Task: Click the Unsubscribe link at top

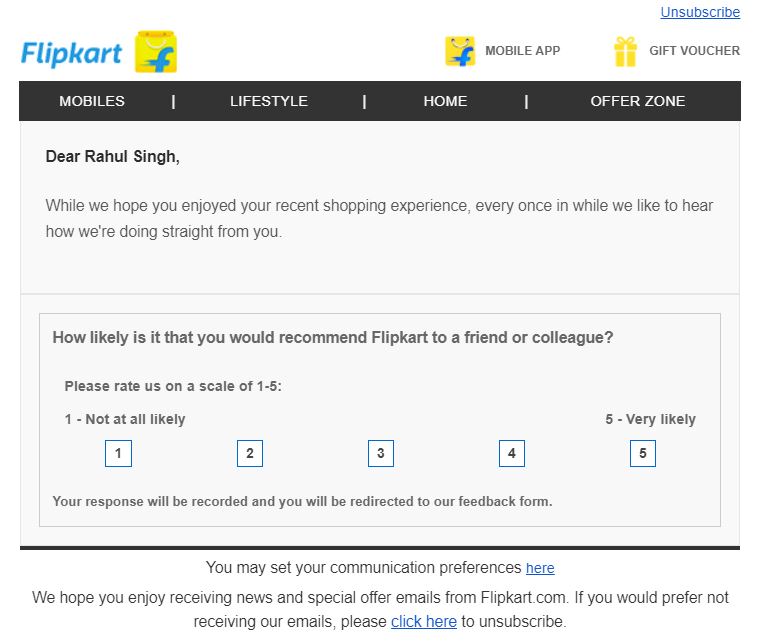Action: (700, 12)
